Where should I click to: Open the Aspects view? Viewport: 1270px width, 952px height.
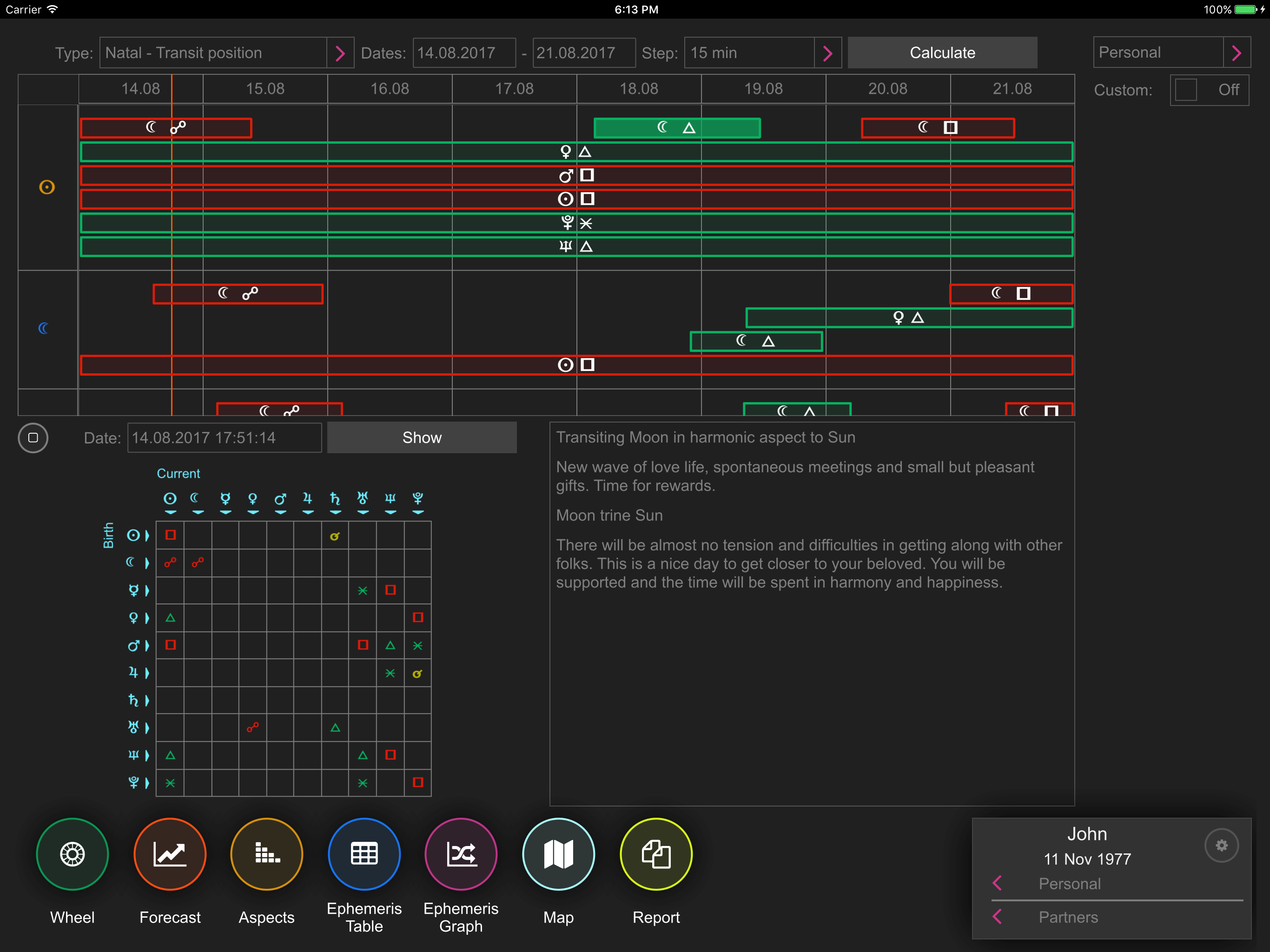[266, 854]
